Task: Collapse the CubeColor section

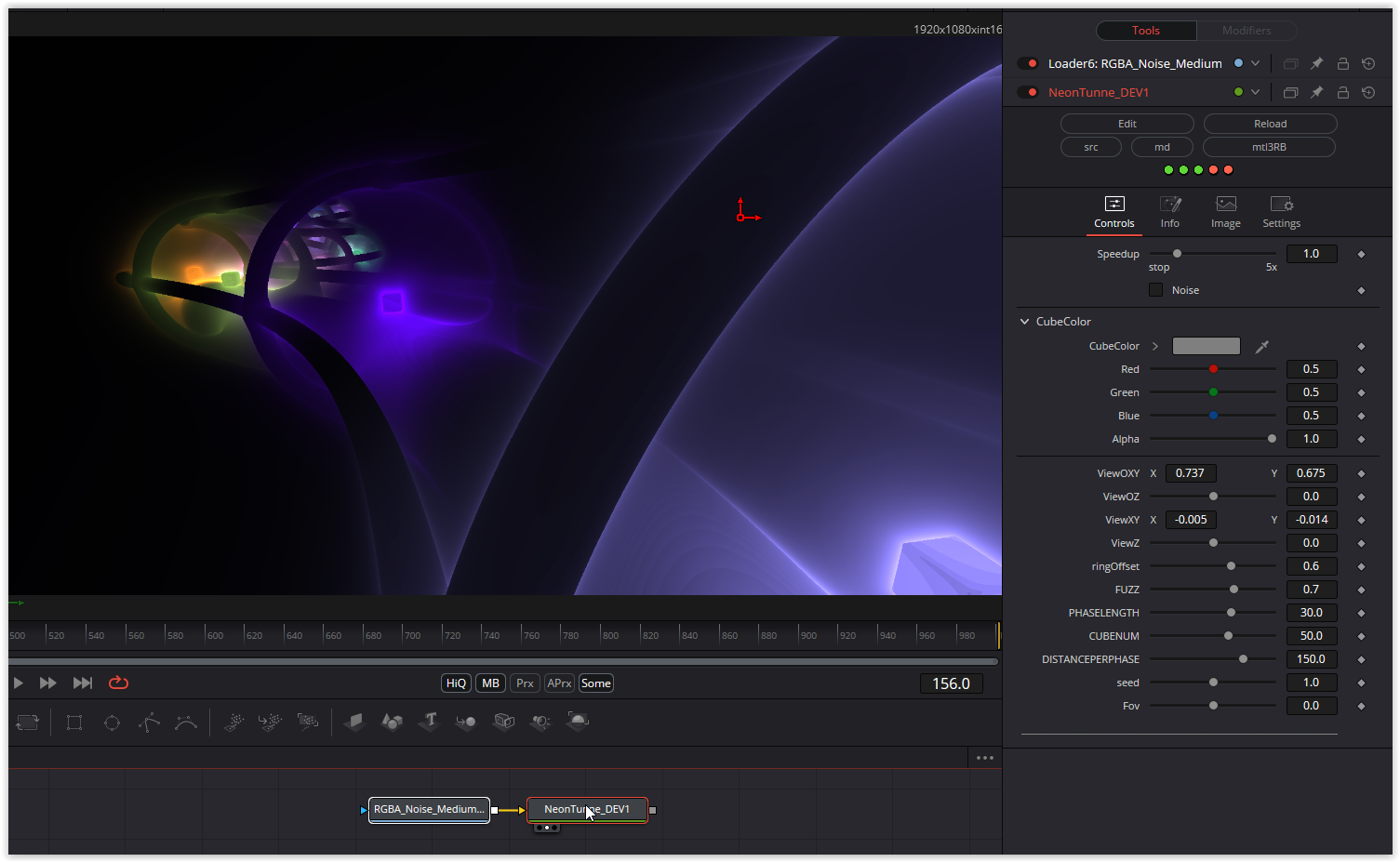Action: click(x=1024, y=322)
